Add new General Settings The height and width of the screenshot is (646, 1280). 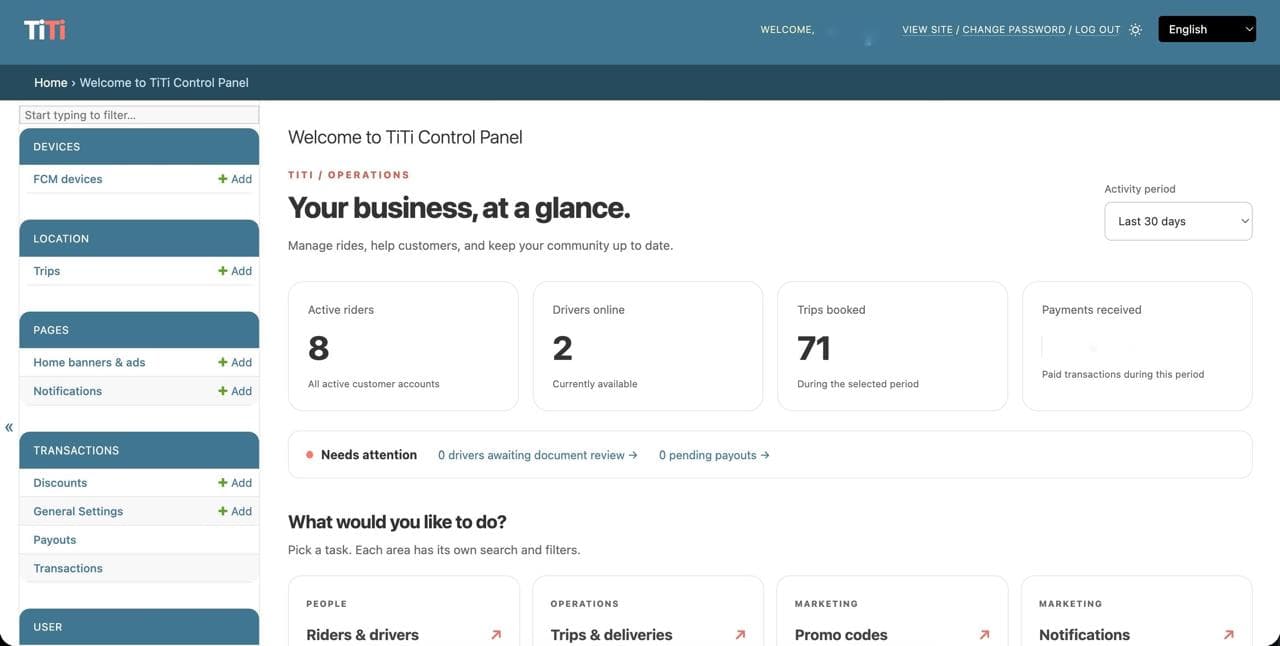coord(235,511)
